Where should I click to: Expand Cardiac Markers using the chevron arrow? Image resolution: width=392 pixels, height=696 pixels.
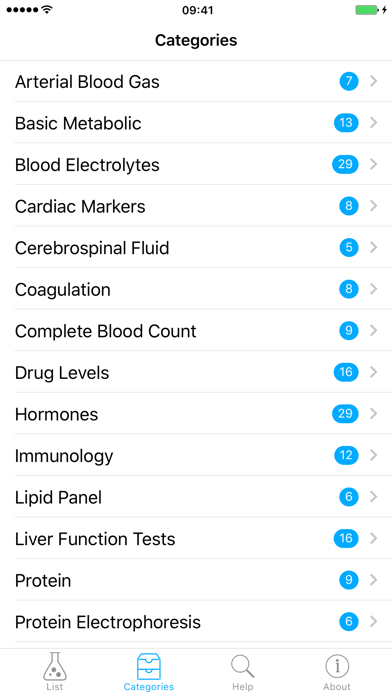click(374, 206)
